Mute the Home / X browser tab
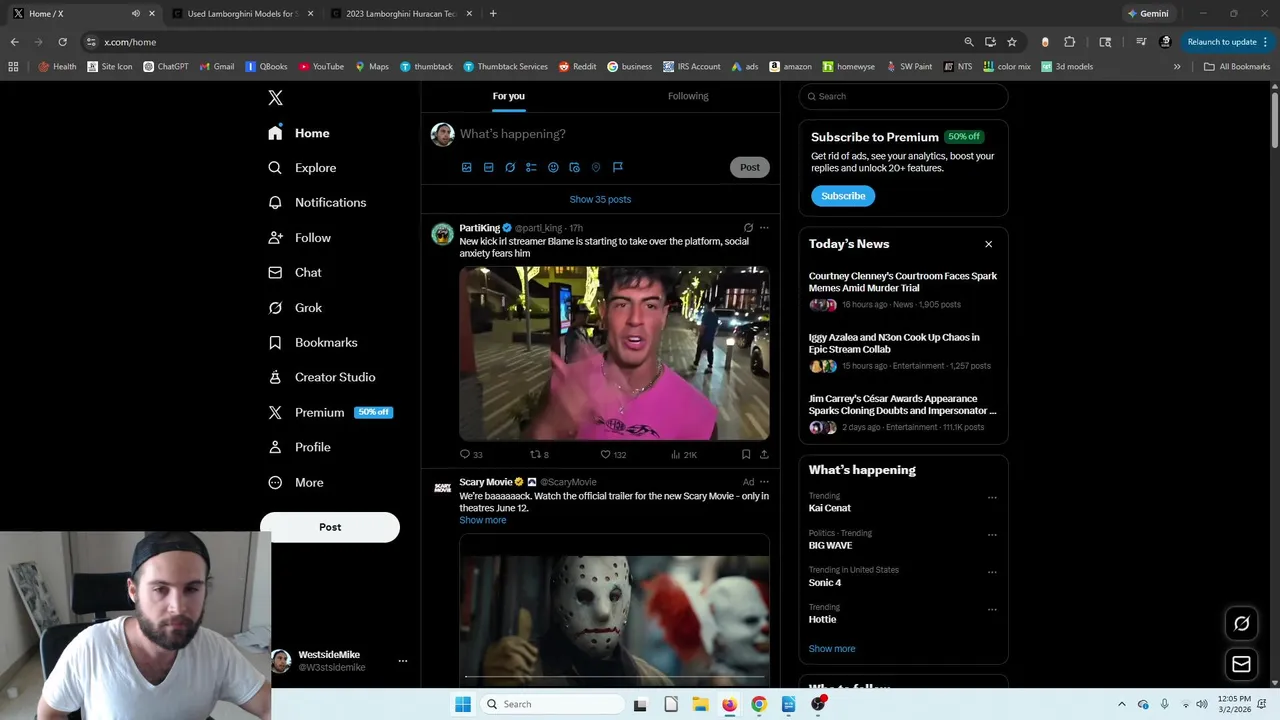This screenshot has height=720, width=1280. point(136,14)
